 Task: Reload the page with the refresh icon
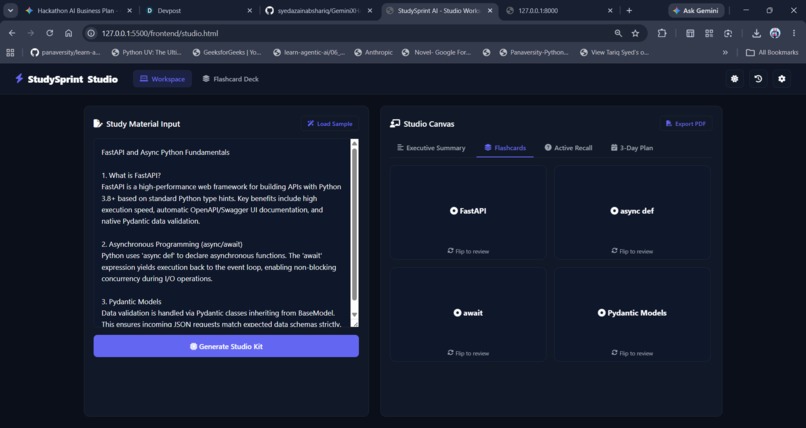(49, 33)
